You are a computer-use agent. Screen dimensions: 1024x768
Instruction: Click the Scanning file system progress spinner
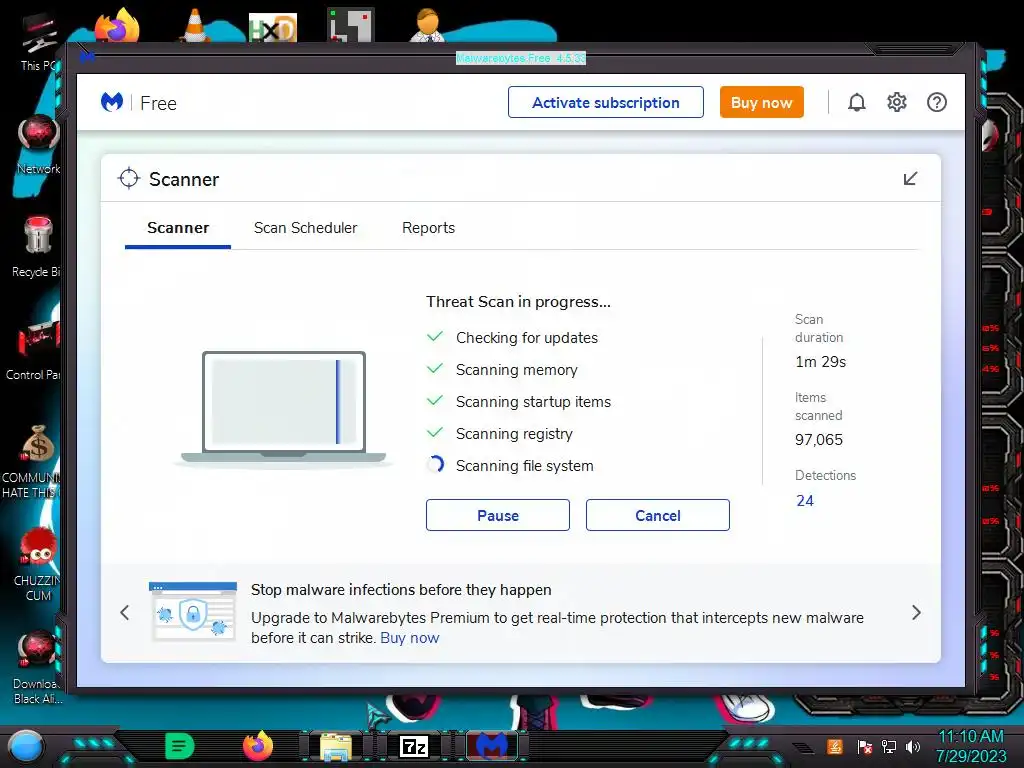pos(435,465)
